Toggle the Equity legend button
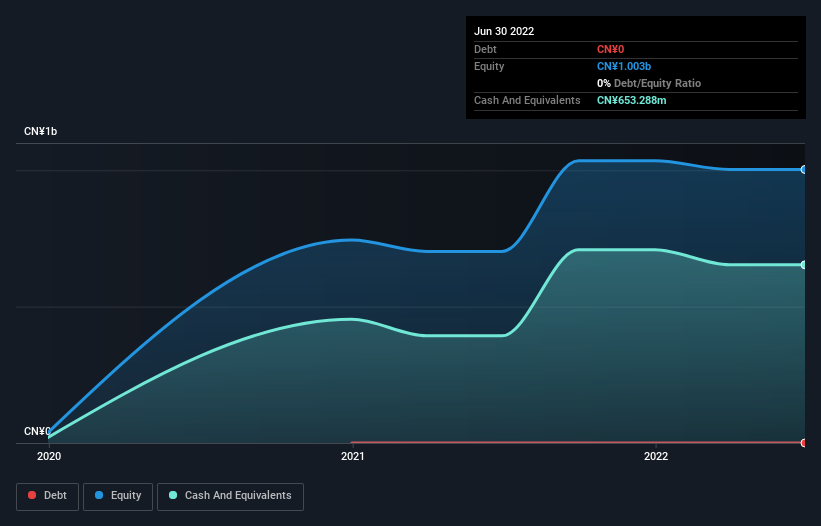Viewport: 821px width, 526px height. (x=118, y=496)
